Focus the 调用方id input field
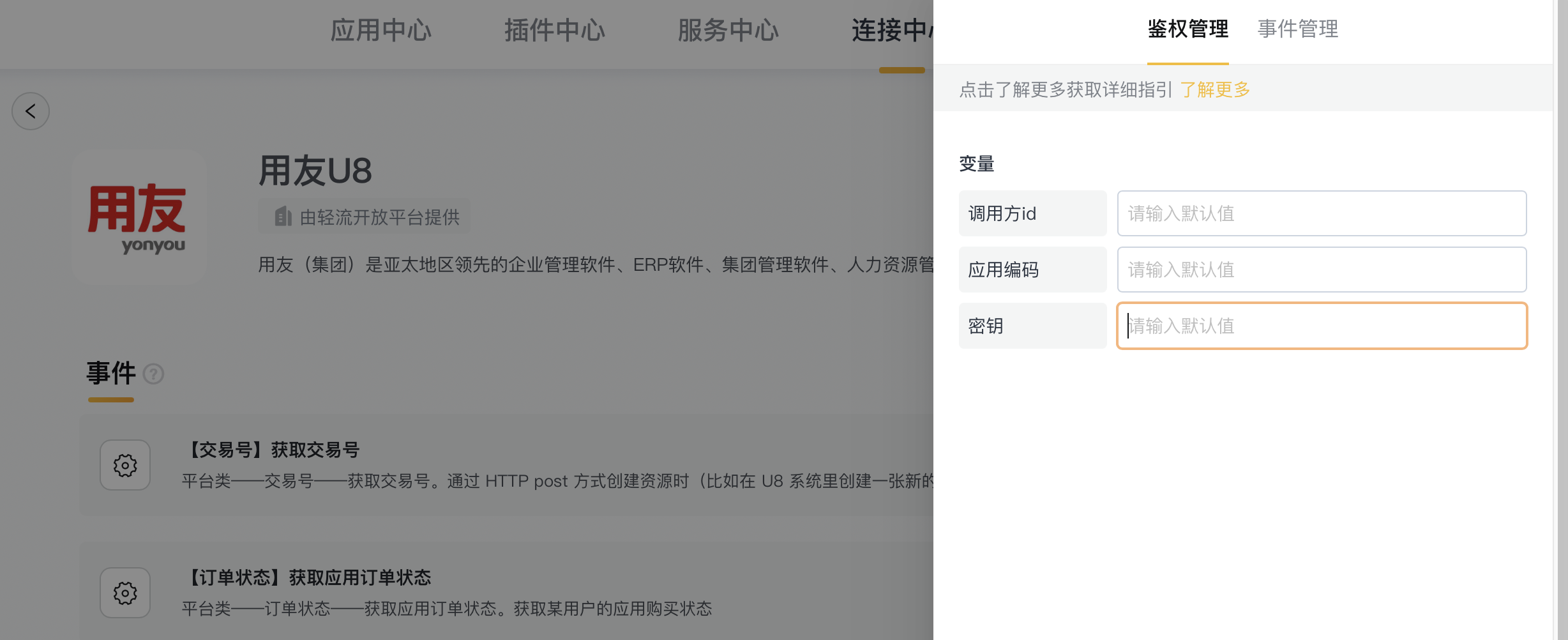Viewport: 1568px width, 640px height. 1322,213
